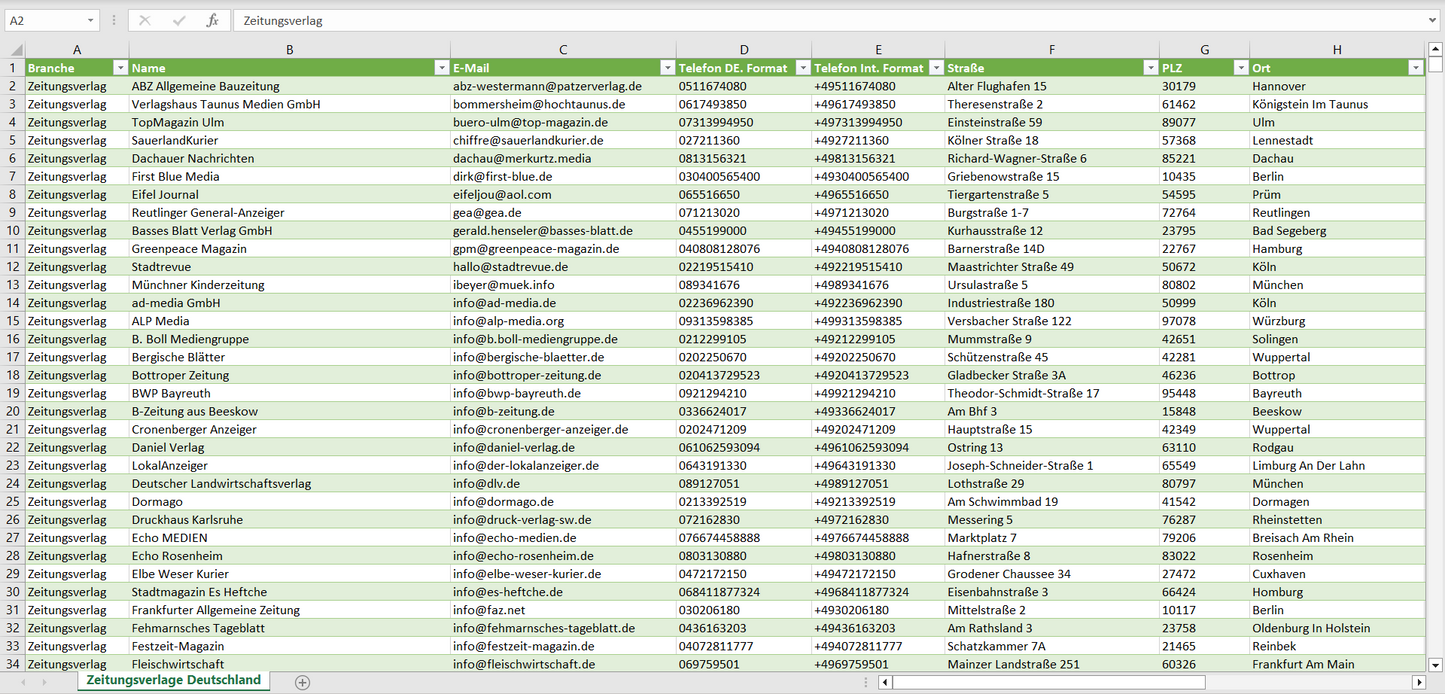Click the Cancel X icon in formula bar
Viewport: 1445px width, 694px height.
pyautogui.click(x=145, y=20)
